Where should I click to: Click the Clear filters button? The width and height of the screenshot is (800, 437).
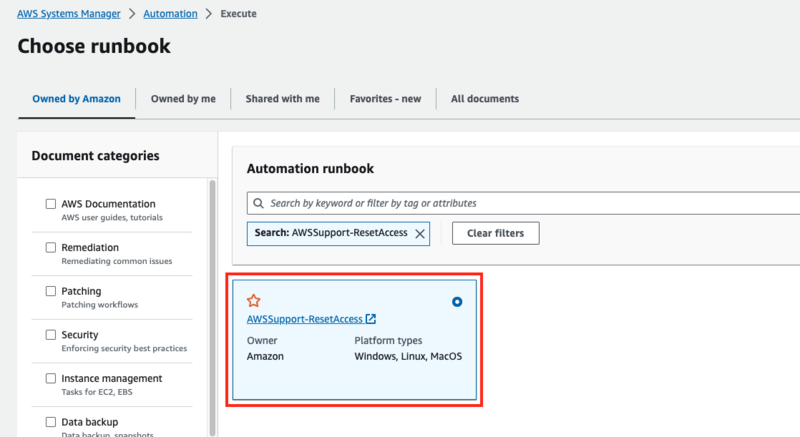pos(495,233)
